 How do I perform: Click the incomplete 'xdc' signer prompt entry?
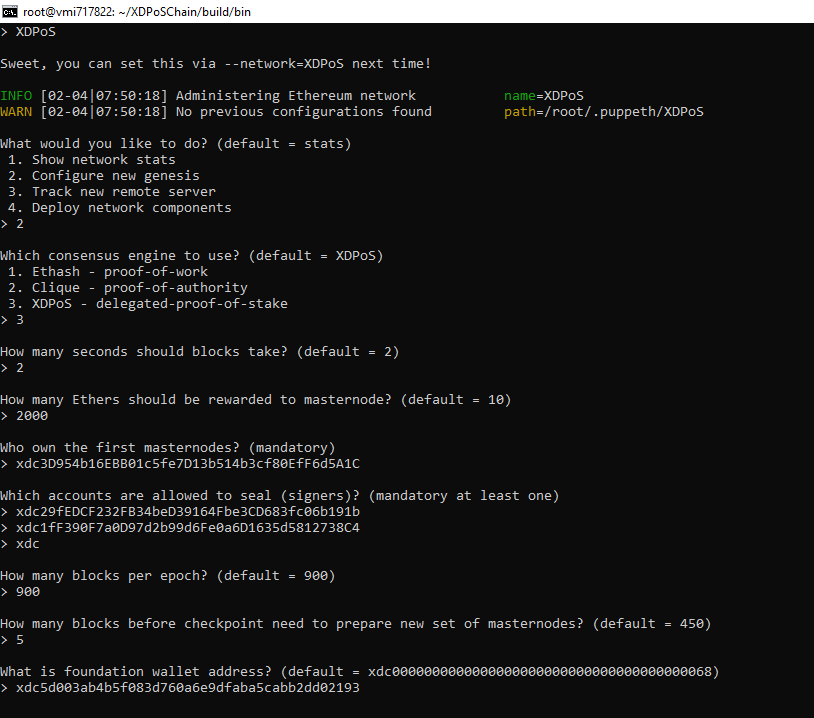(x=28, y=544)
